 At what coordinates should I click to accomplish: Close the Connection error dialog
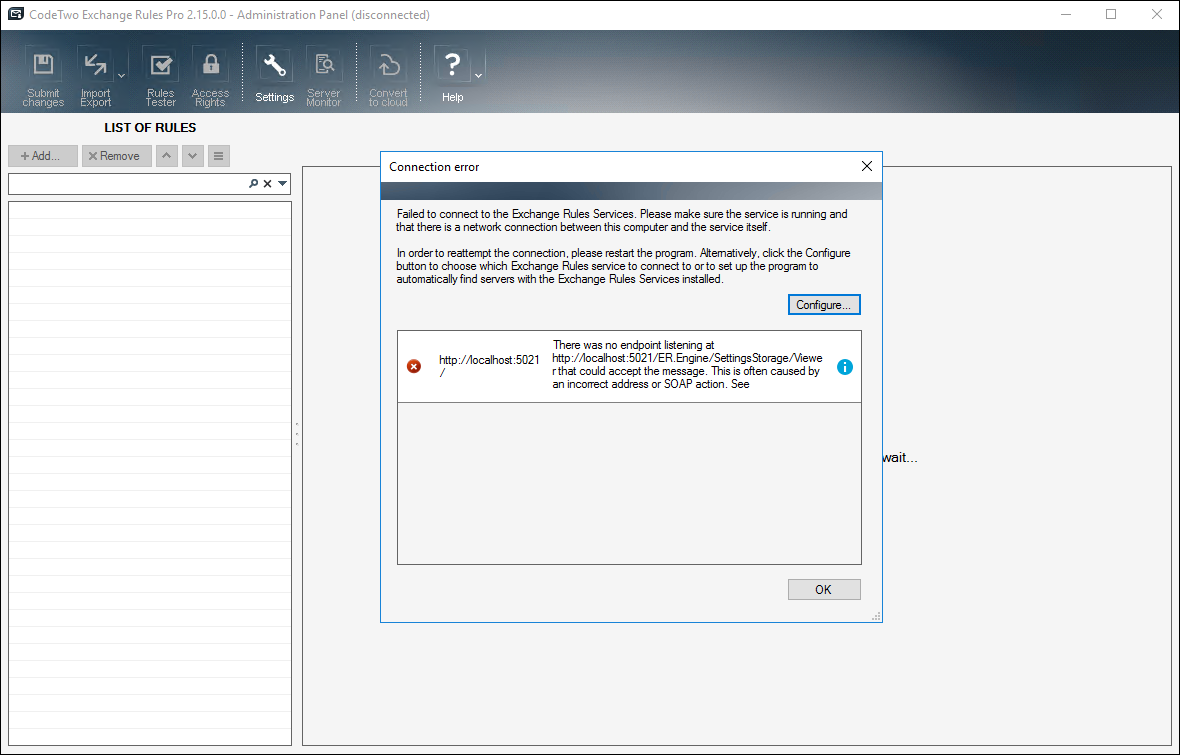867,166
